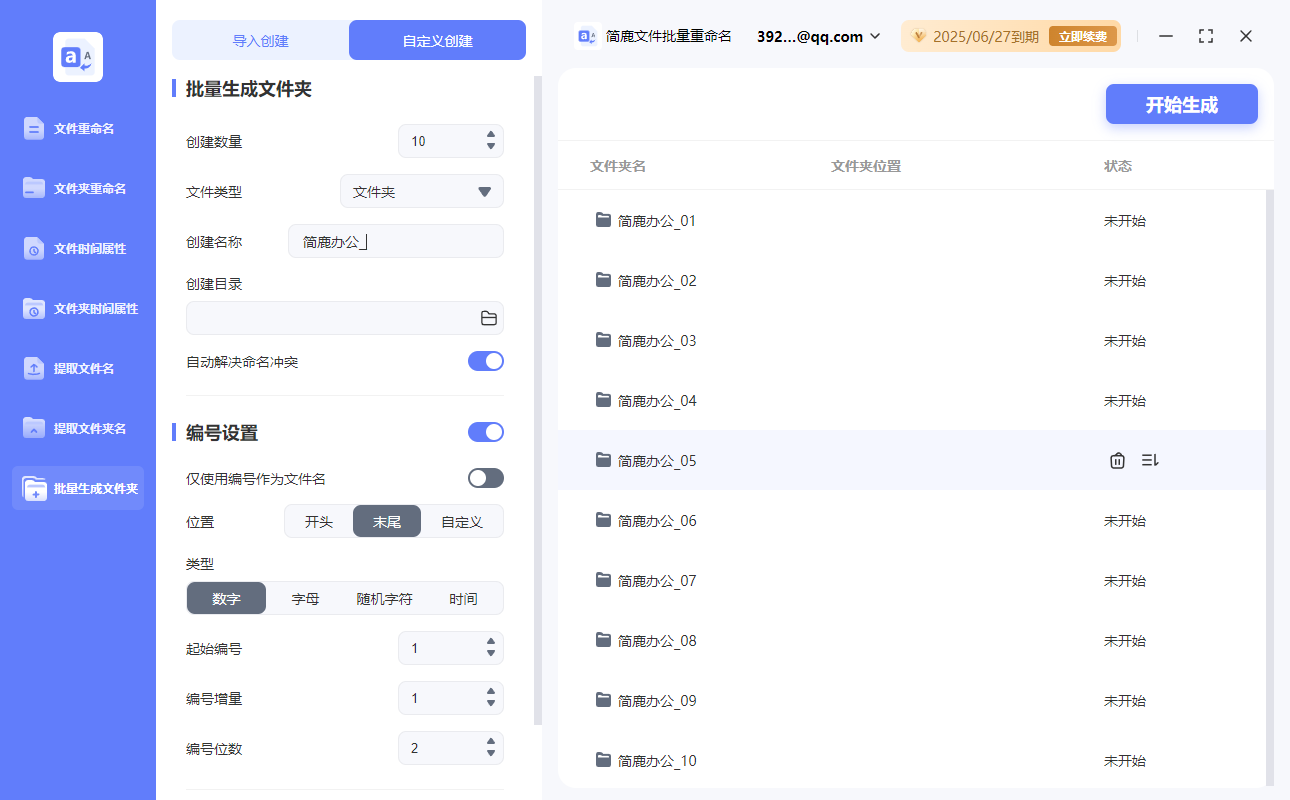Screen dimensions: 1290x800
Task: Open the 提取文件夹名 tool
Action: point(77,428)
